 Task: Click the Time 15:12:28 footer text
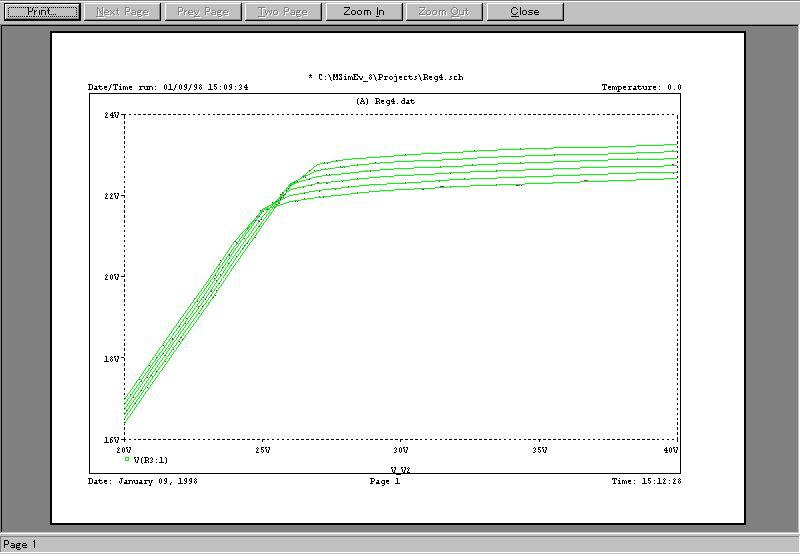pyautogui.click(x=646, y=481)
